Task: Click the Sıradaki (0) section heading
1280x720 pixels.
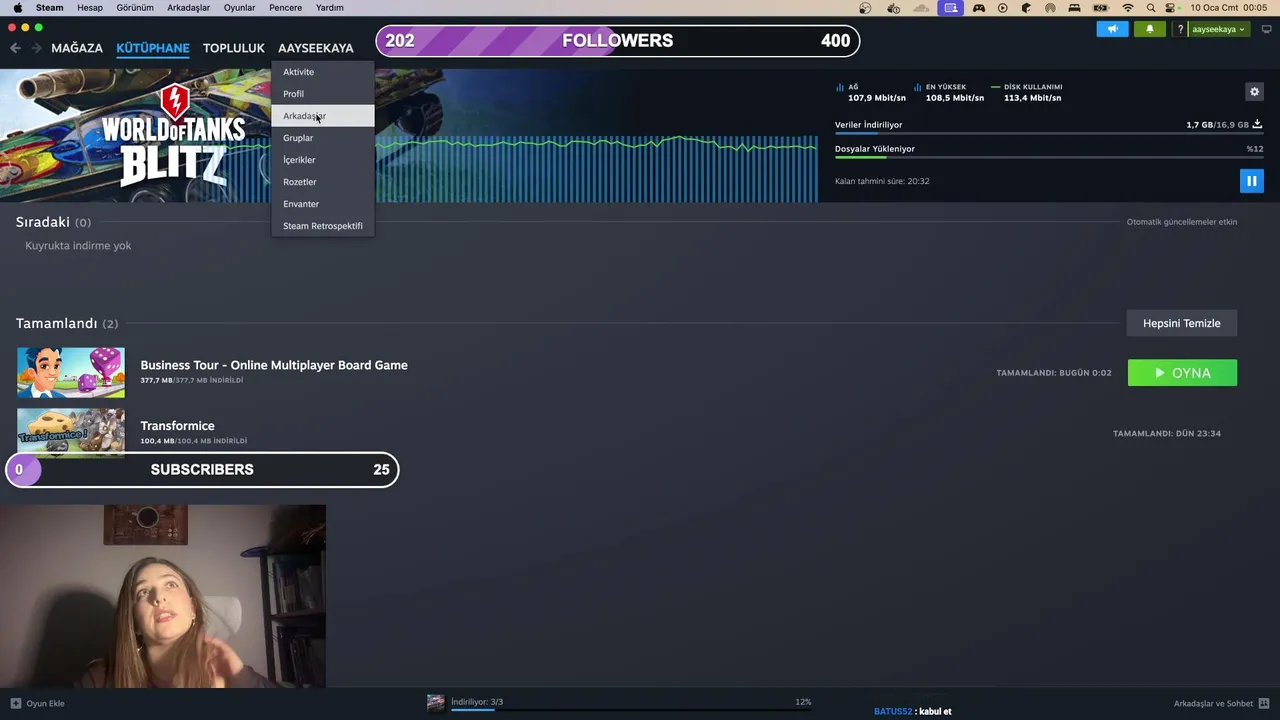Action: tap(53, 222)
